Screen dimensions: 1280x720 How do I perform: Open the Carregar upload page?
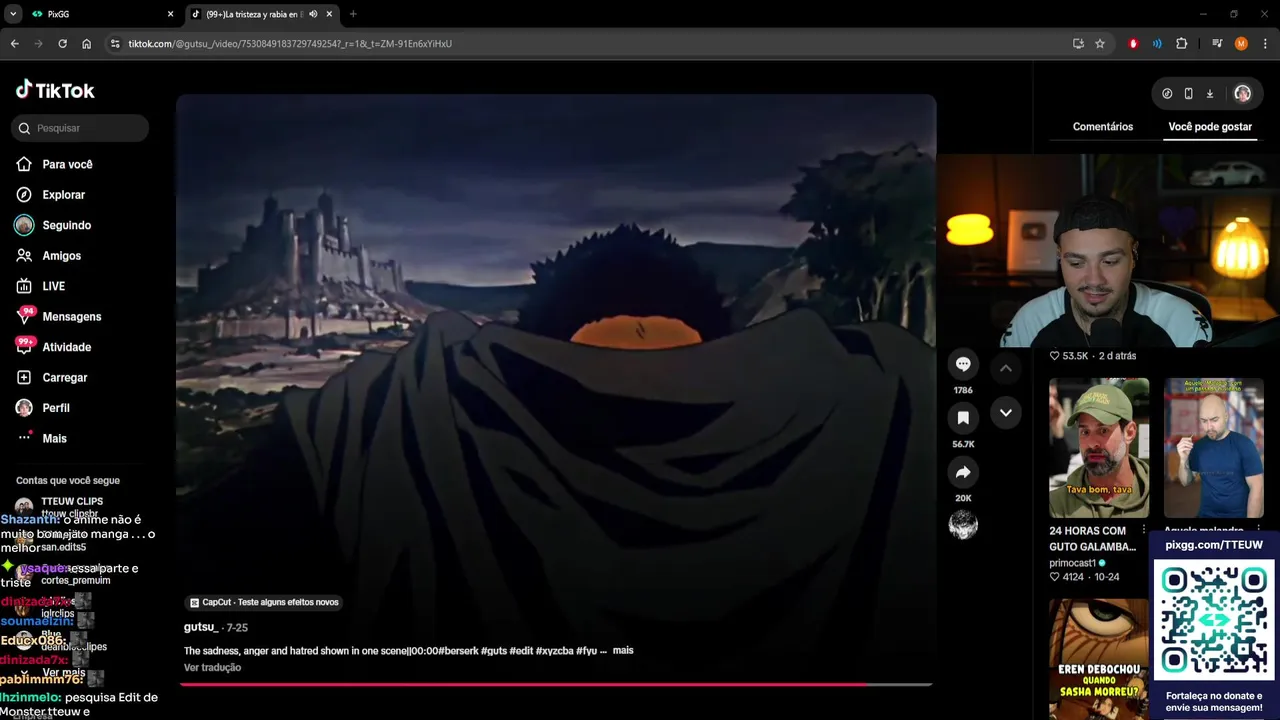[52, 377]
